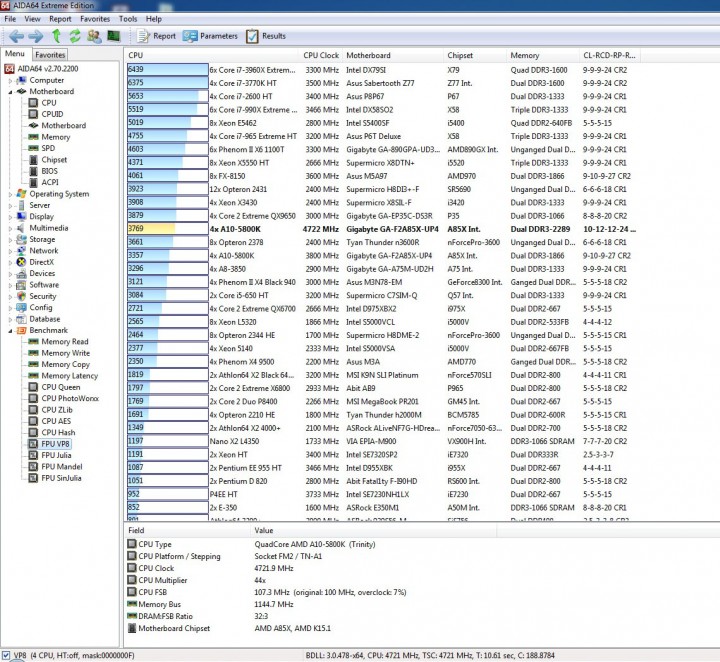Open the Report toolbar button
This screenshot has height=662, width=720.
tap(157, 36)
